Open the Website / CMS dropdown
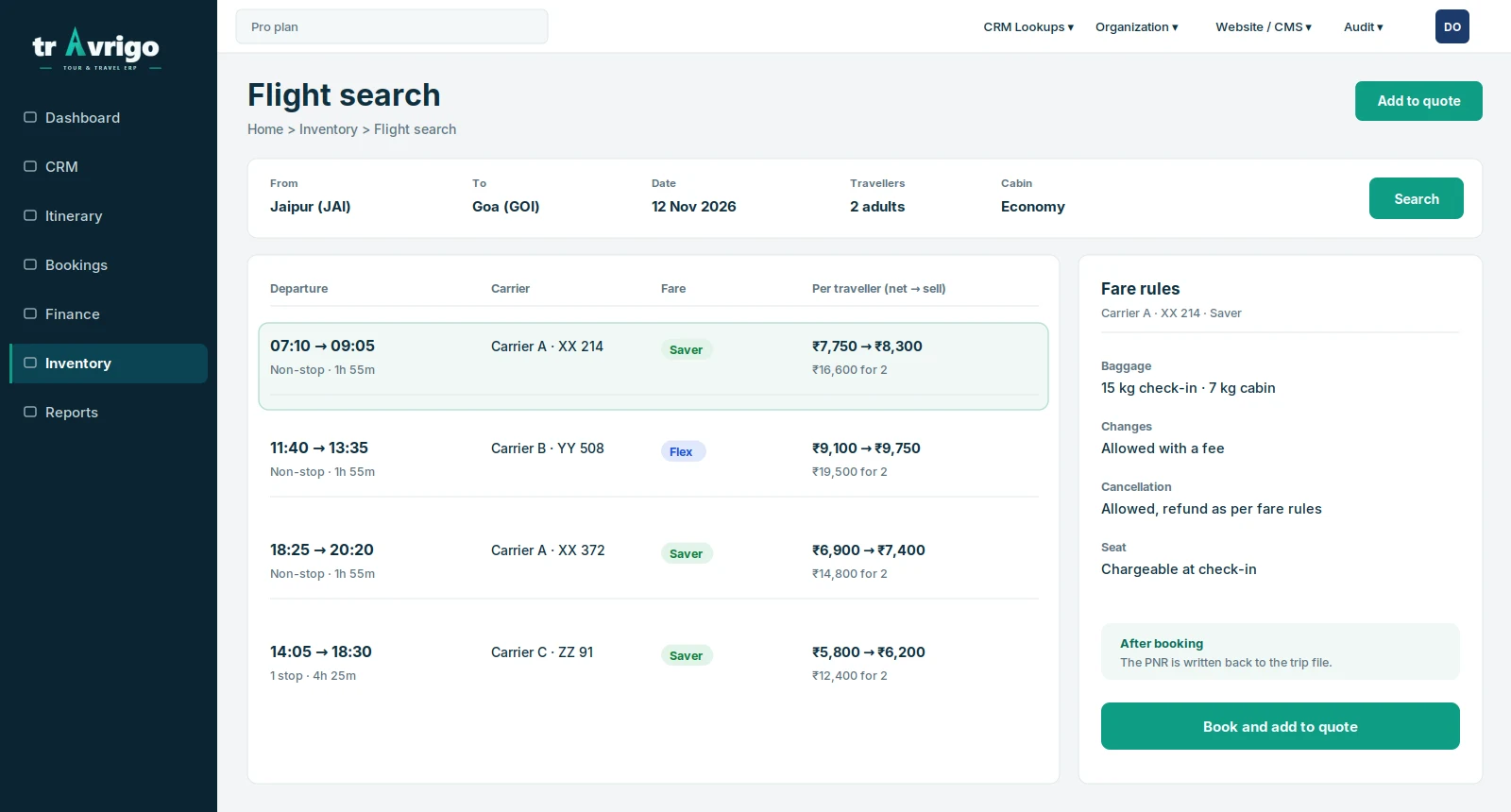Screen dimensions: 1511x812 pos(1264,27)
